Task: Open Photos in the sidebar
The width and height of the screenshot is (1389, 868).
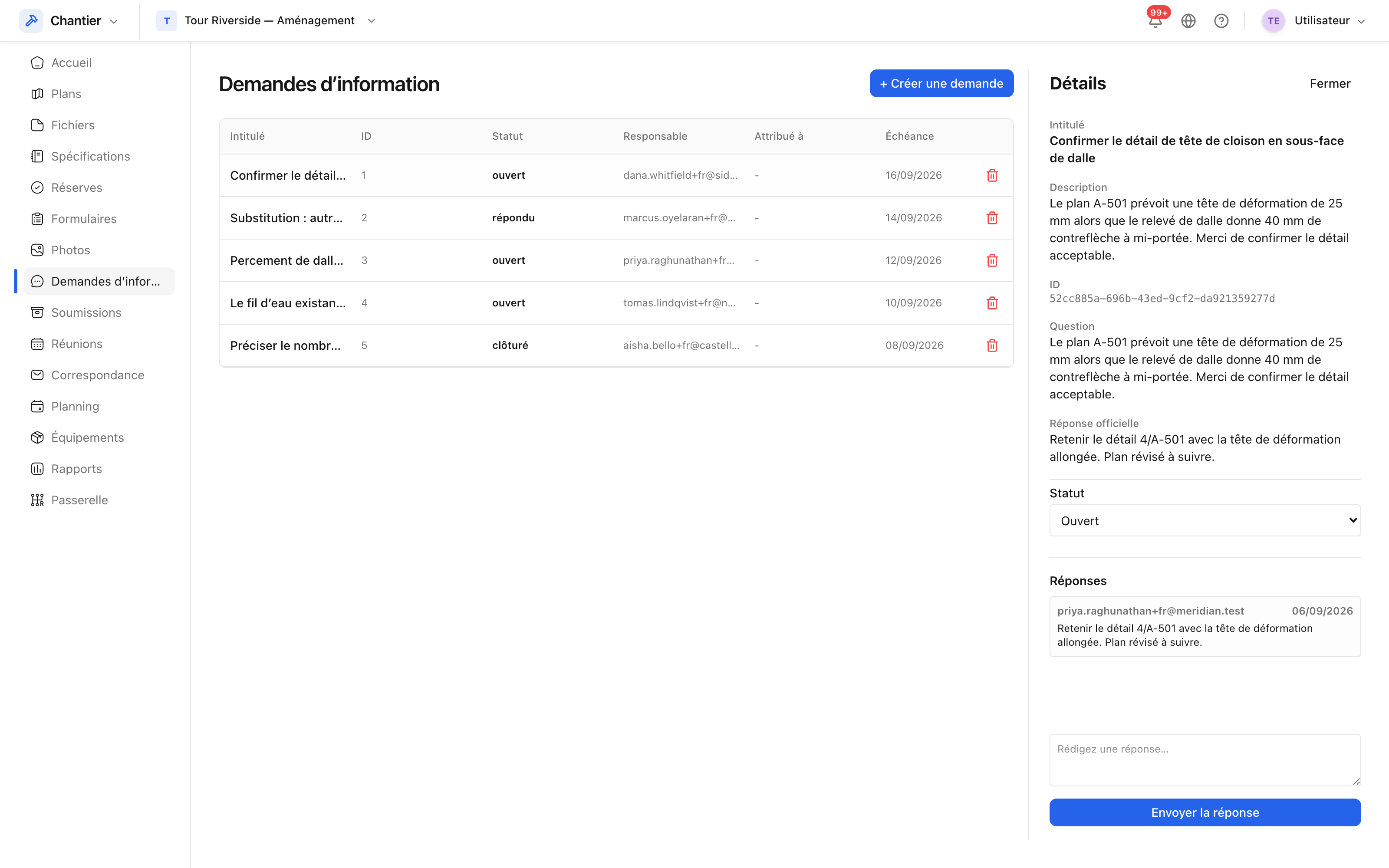Action: (99, 250)
